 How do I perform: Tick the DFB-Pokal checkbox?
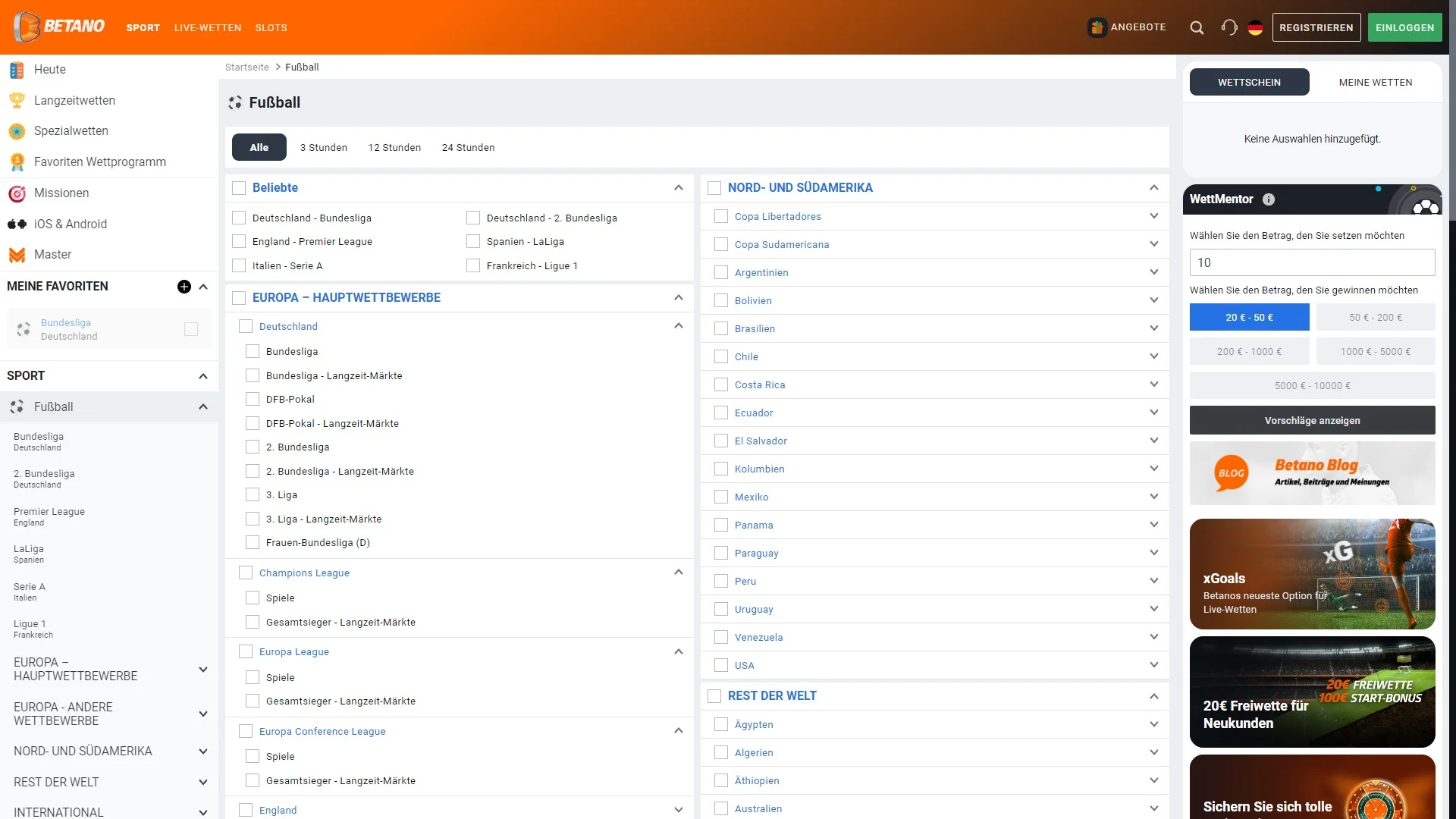coord(253,399)
